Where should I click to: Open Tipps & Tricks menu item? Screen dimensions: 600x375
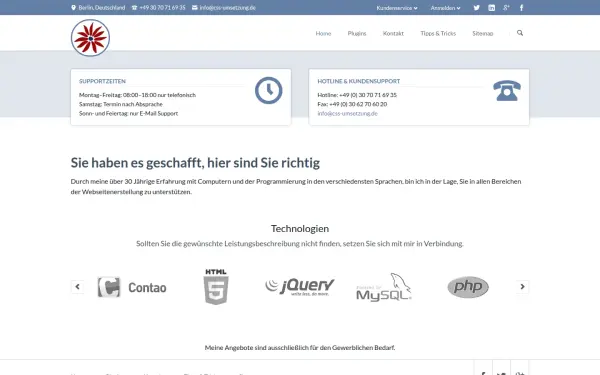[x=438, y=34]
